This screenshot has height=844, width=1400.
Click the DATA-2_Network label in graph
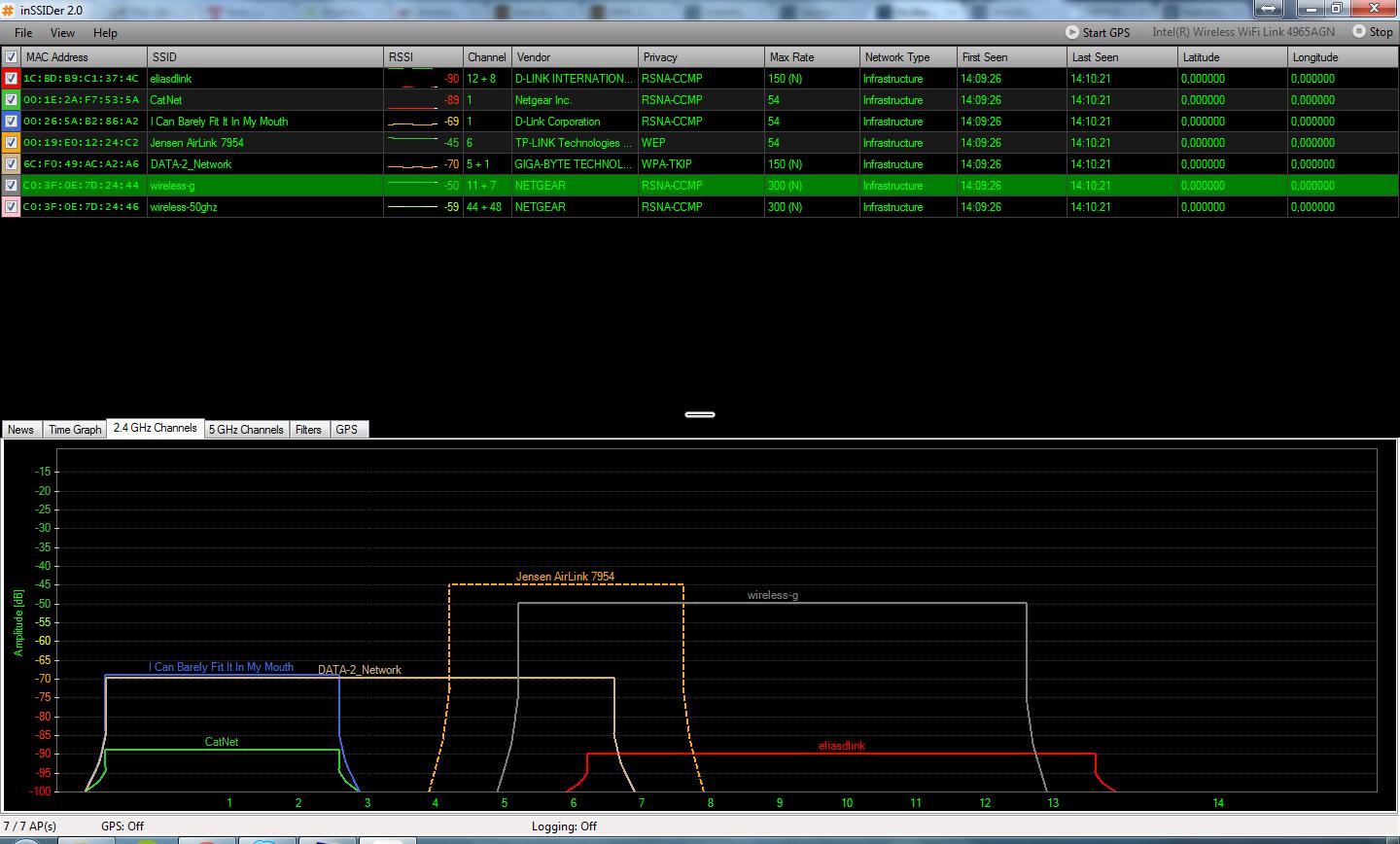point(360,670)
